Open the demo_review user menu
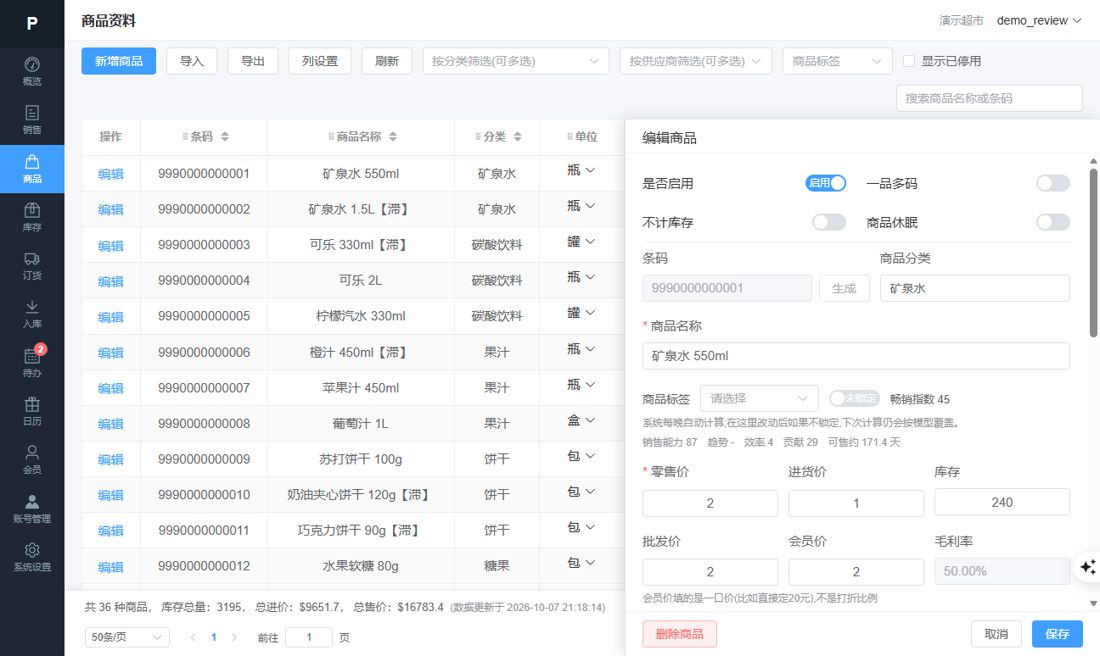Viewport: 1100px width, 656px height. pos(1039,20)
